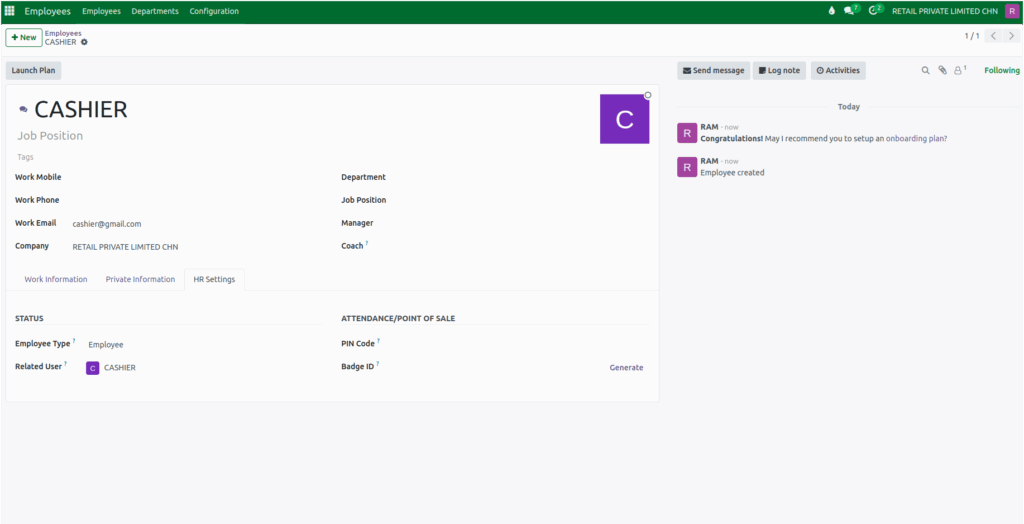
Task: Click the Work Phone field
Action: click(x=197, y=200)
